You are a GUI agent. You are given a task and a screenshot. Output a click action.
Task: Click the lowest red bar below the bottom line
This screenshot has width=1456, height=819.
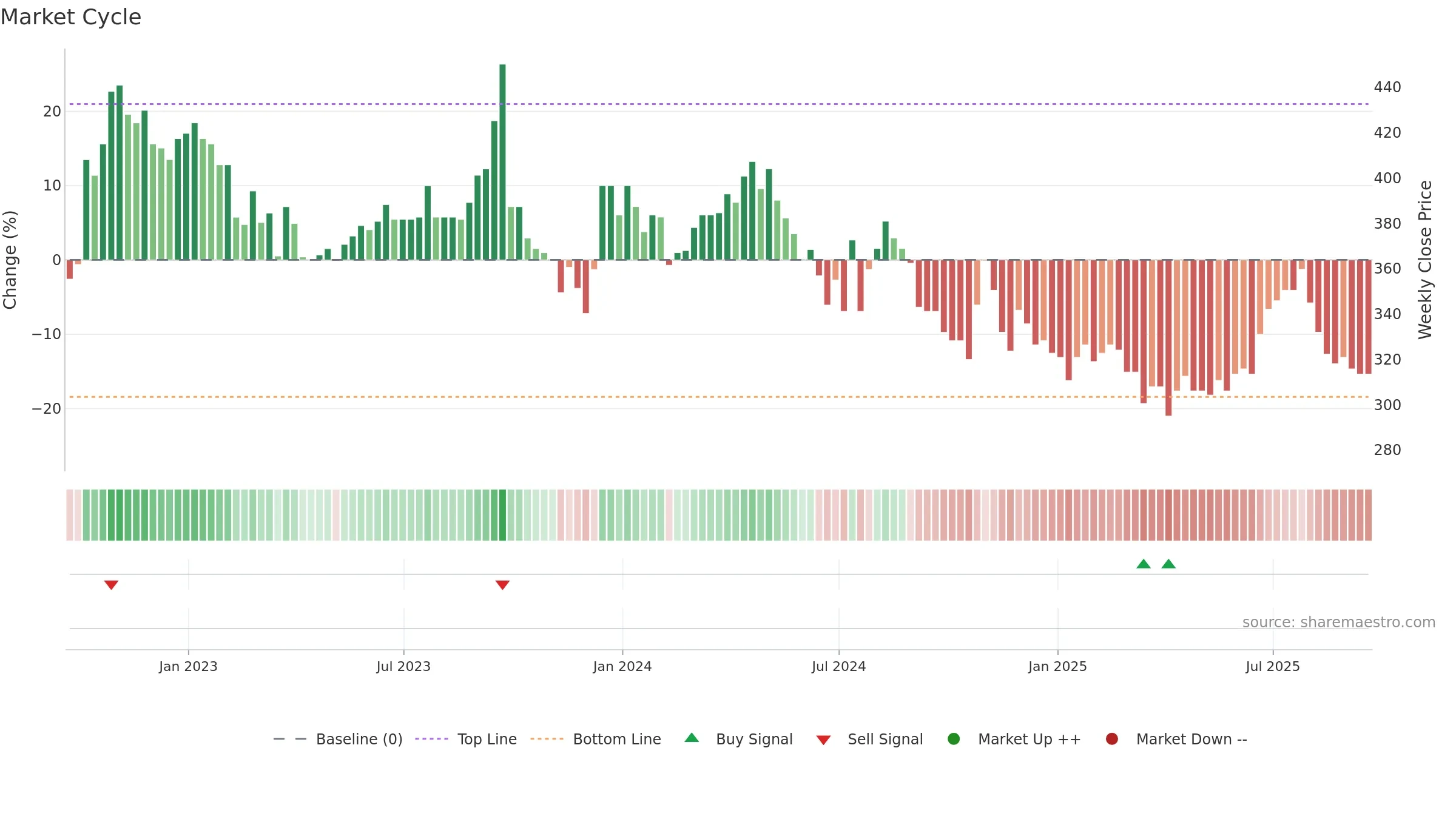pyautogui.click(x=1168, y=338)
